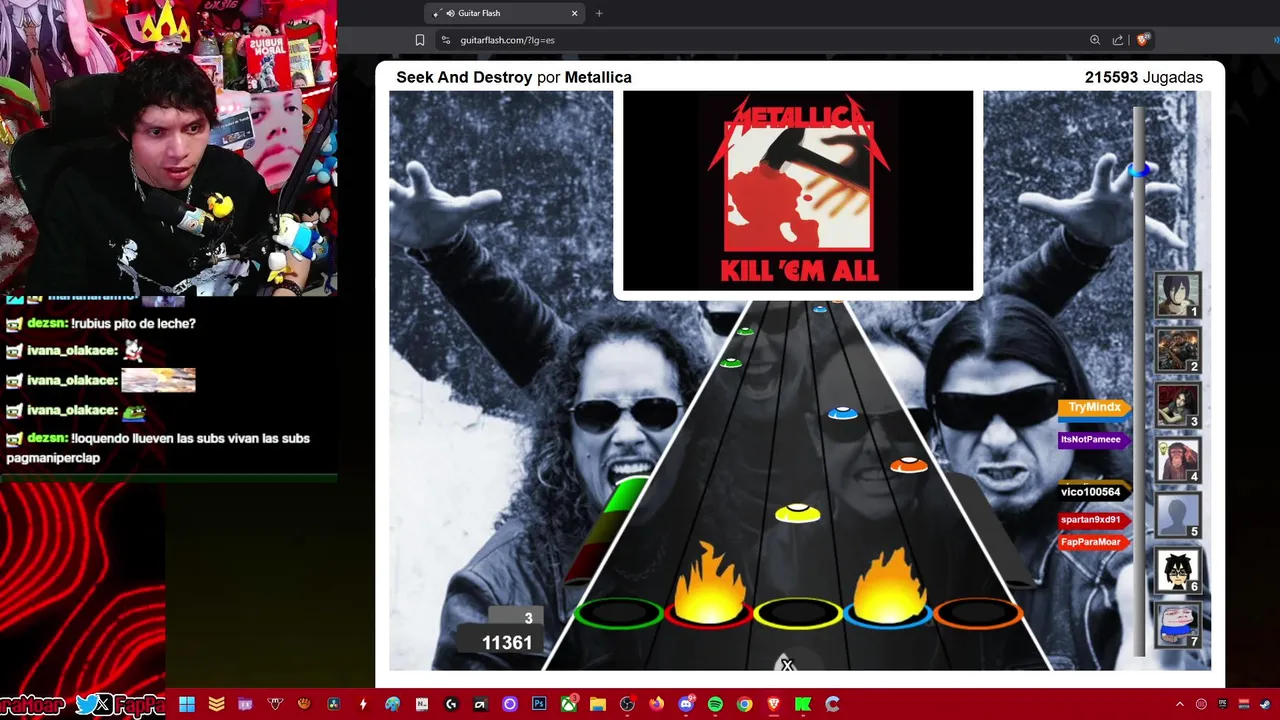
Task: Click the bookmark icon left of address bar
Action: (x=420, y=40)
